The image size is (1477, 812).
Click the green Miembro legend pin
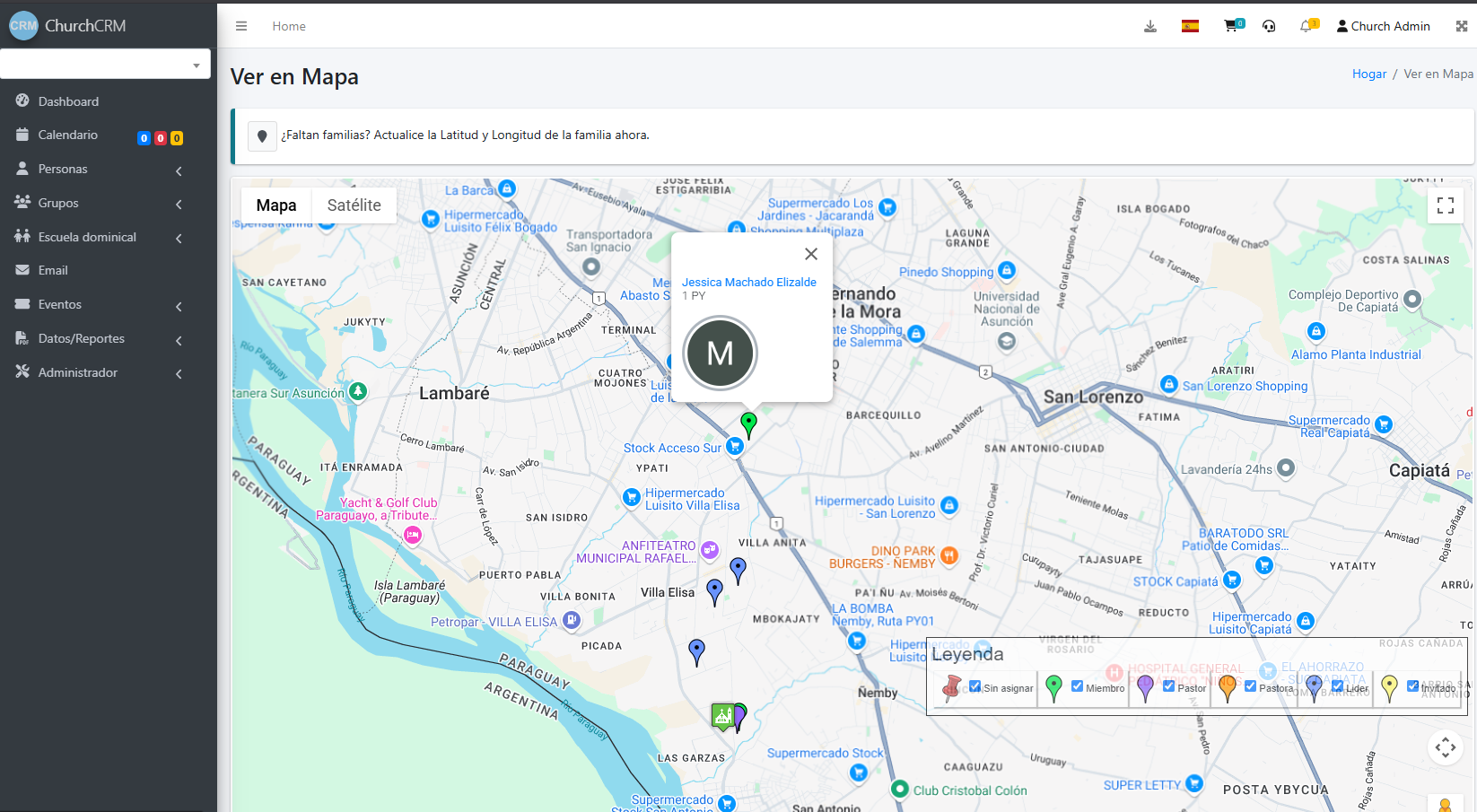pos(1054,688)
